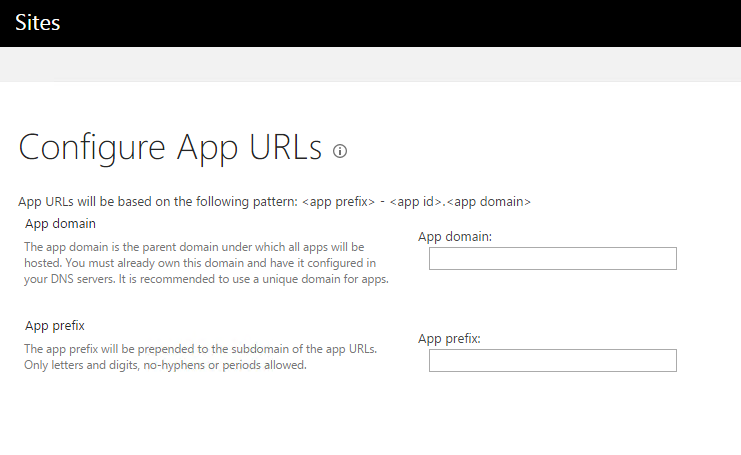
Task: Focus the App domain text box
Action: coord(552,258)
